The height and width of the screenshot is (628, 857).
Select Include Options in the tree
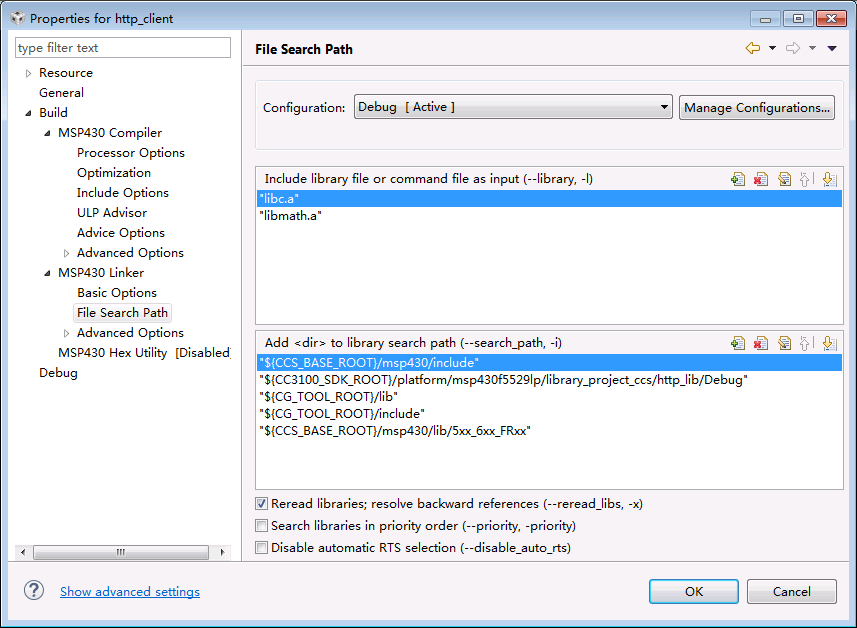123,193
